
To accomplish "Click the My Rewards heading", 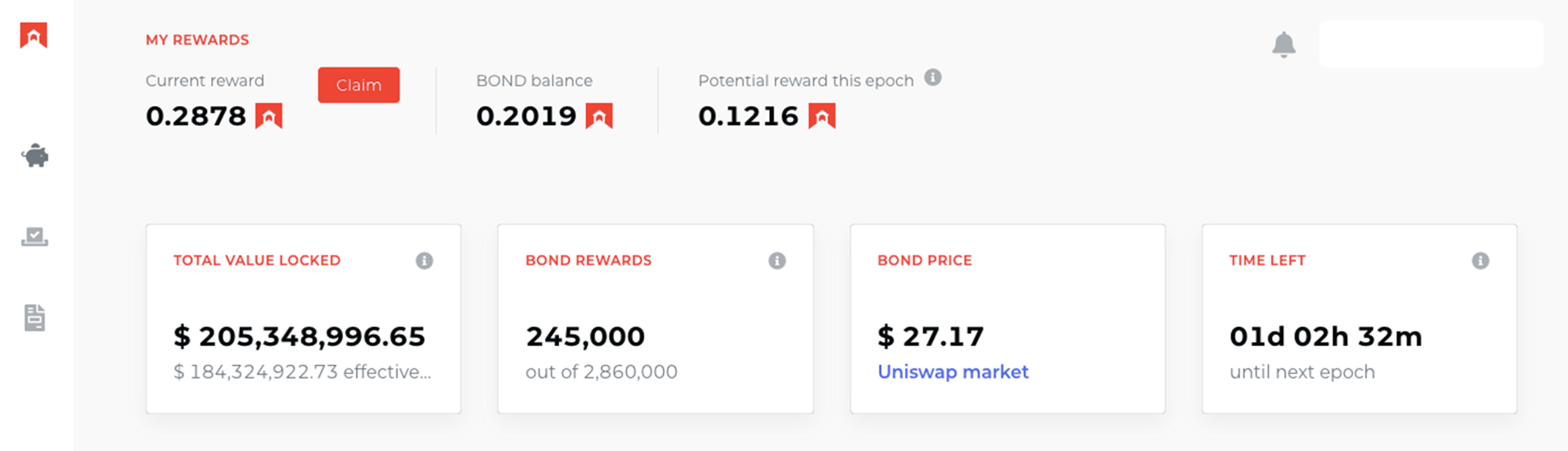I will coord(197,39).
